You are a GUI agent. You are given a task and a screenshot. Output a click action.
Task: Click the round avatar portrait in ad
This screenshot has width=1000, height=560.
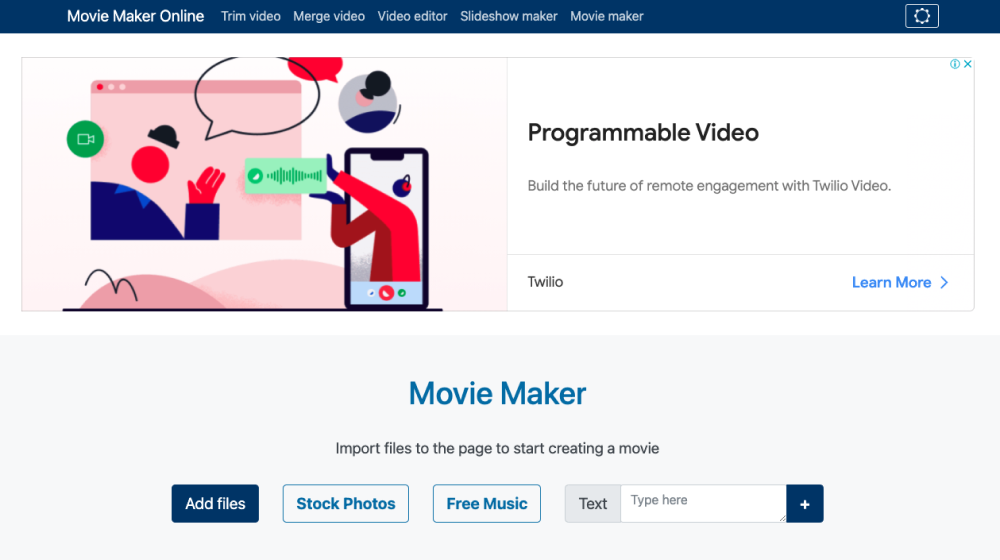tap(367, 102)
